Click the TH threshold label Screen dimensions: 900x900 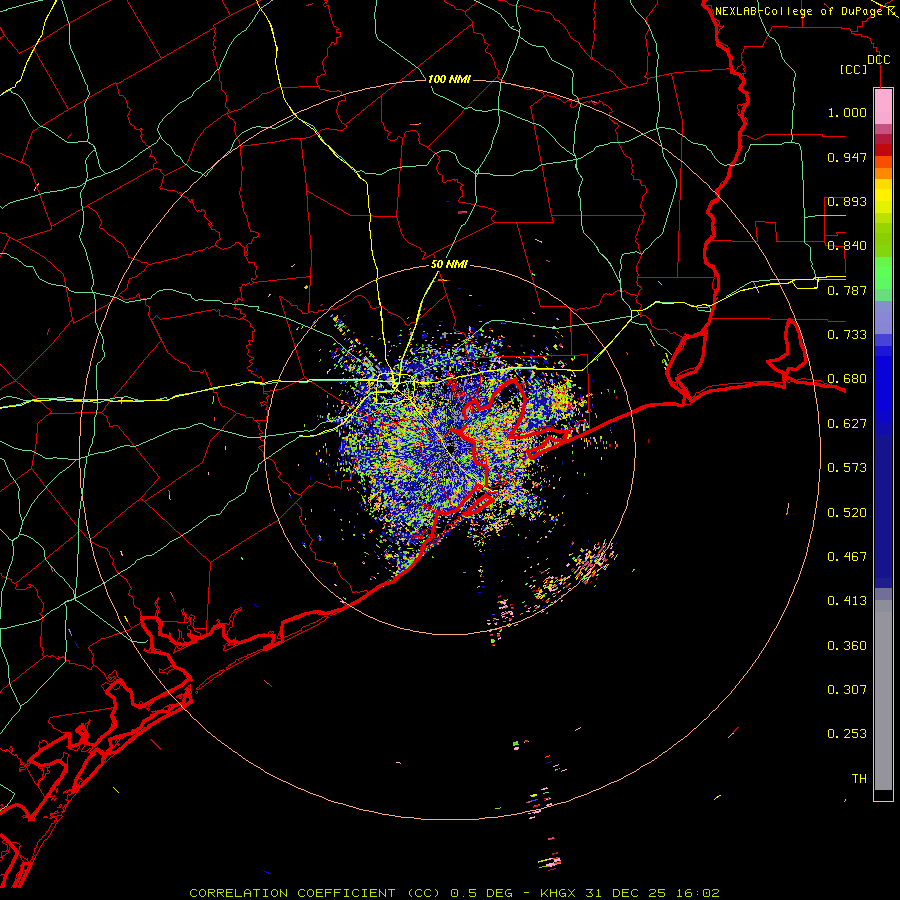pos(859,779)
